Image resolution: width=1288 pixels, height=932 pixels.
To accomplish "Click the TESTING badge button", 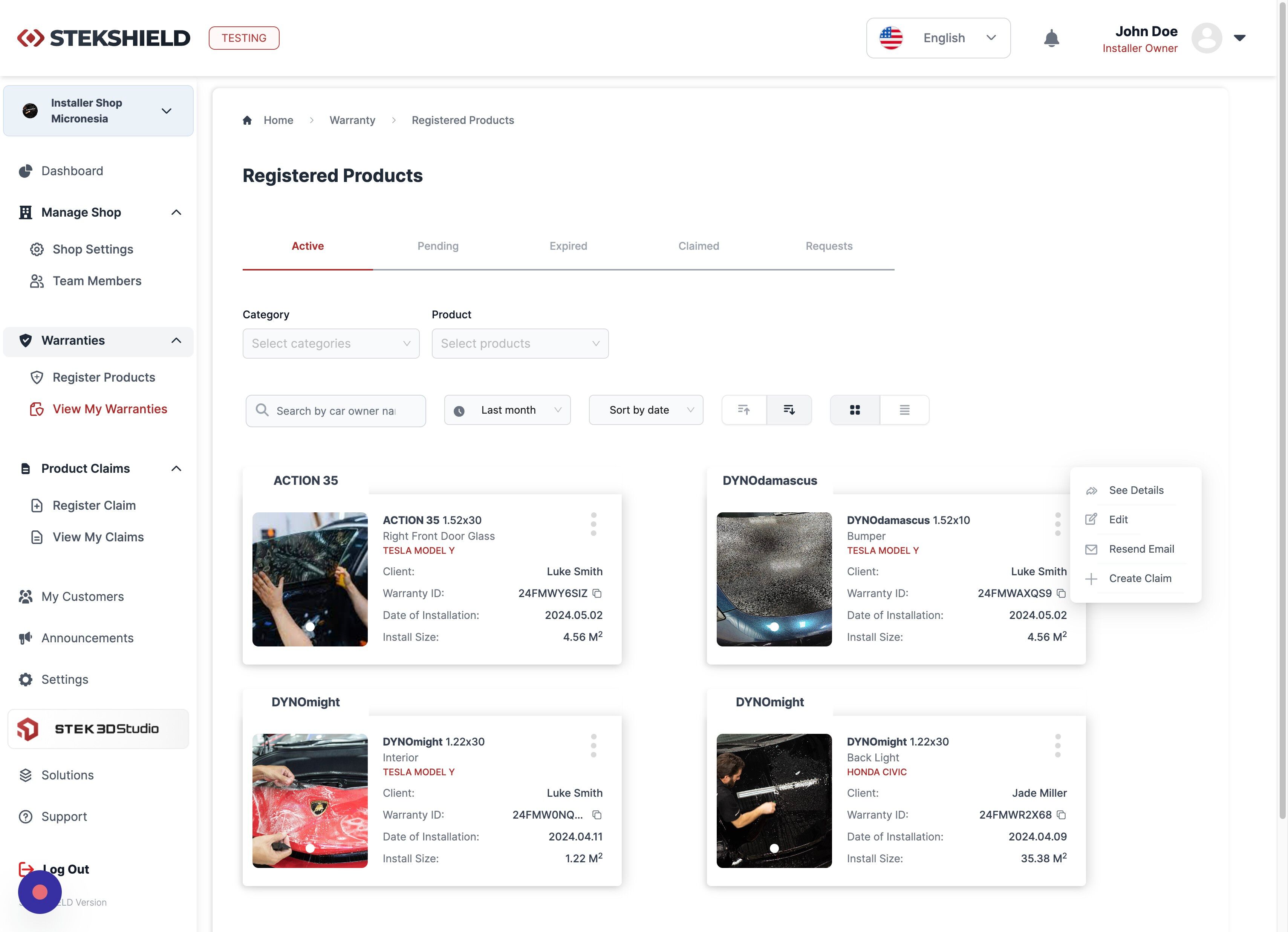I will [x=244, y=38].
